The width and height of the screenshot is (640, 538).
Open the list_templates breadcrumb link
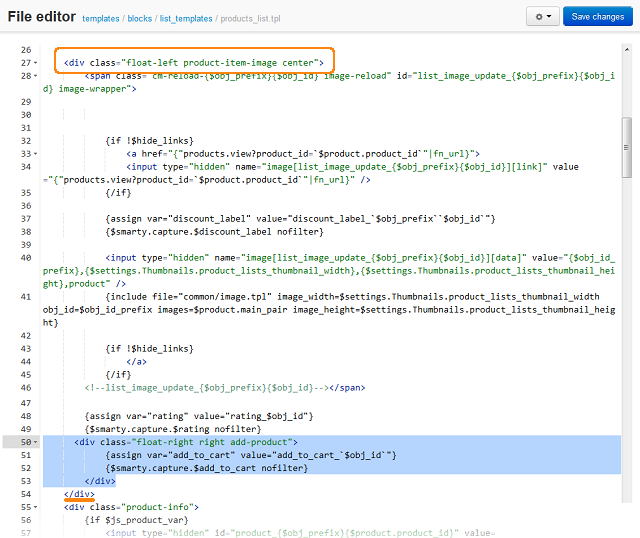186,19
